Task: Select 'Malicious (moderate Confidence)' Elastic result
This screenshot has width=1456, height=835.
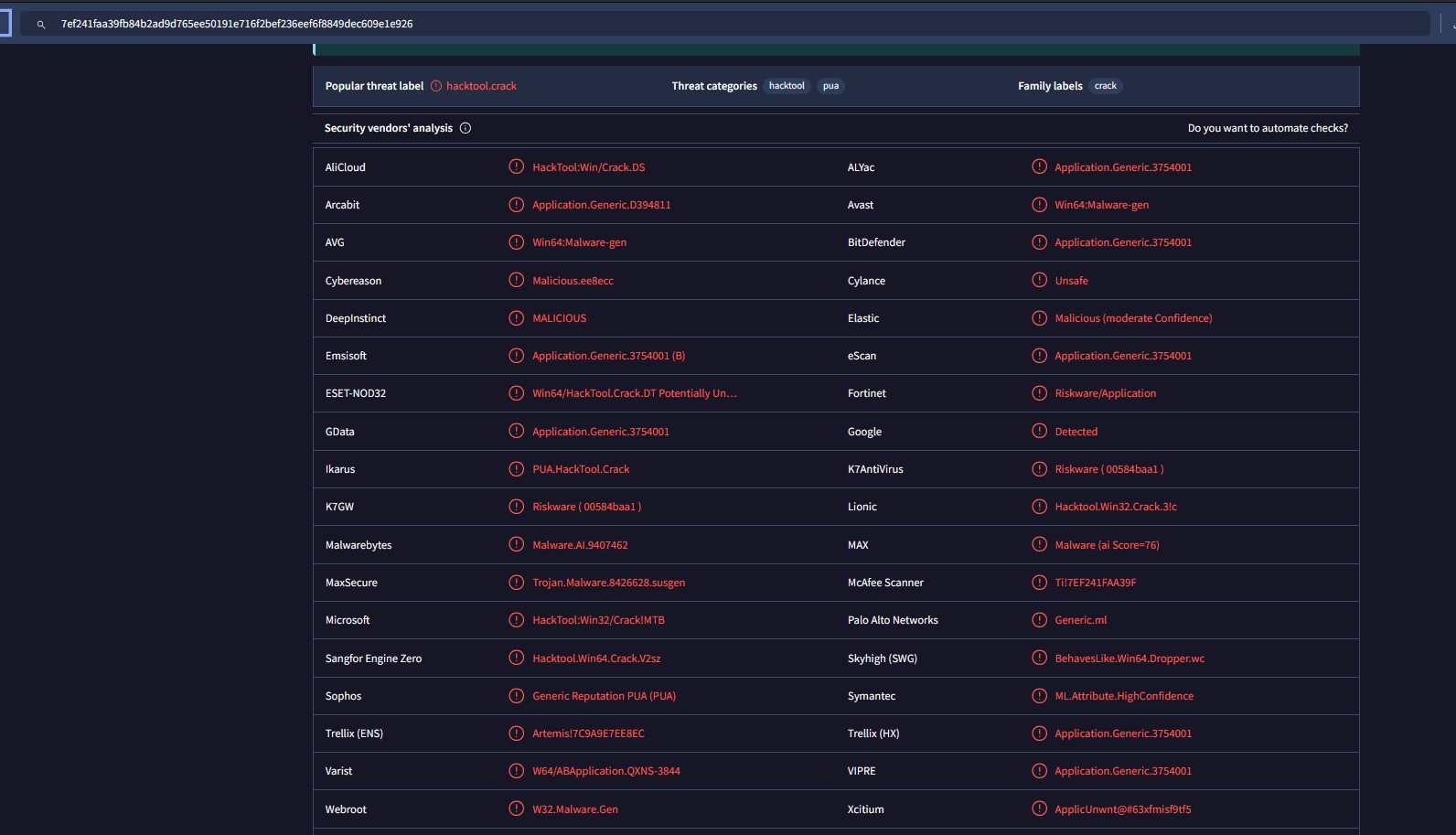Action: pos(1134,318)
